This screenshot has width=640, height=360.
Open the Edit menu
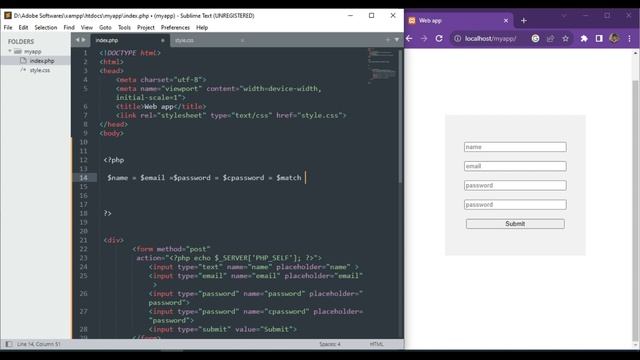point(23,27)
